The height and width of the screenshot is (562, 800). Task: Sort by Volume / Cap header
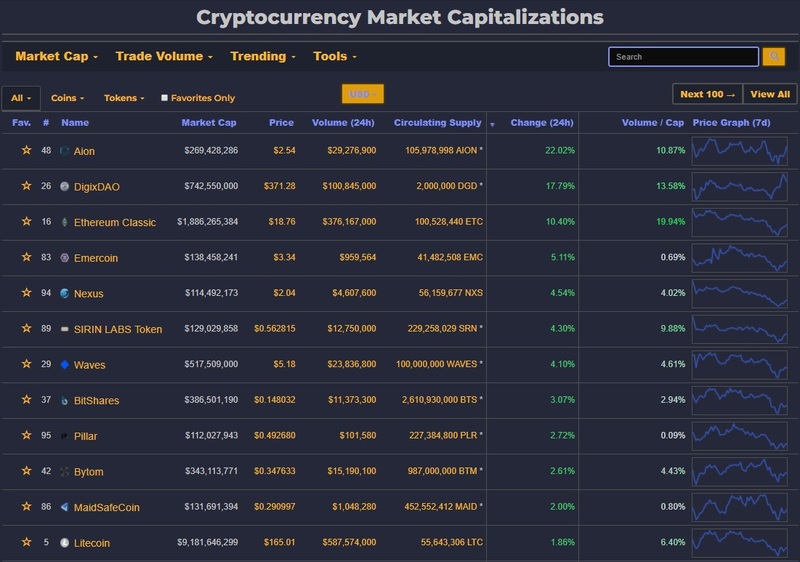653,122
